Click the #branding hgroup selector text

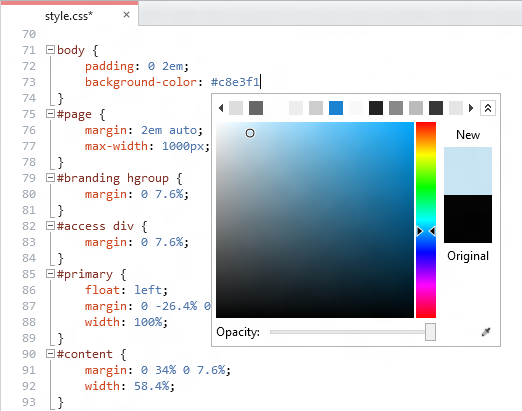coord(113,178)
